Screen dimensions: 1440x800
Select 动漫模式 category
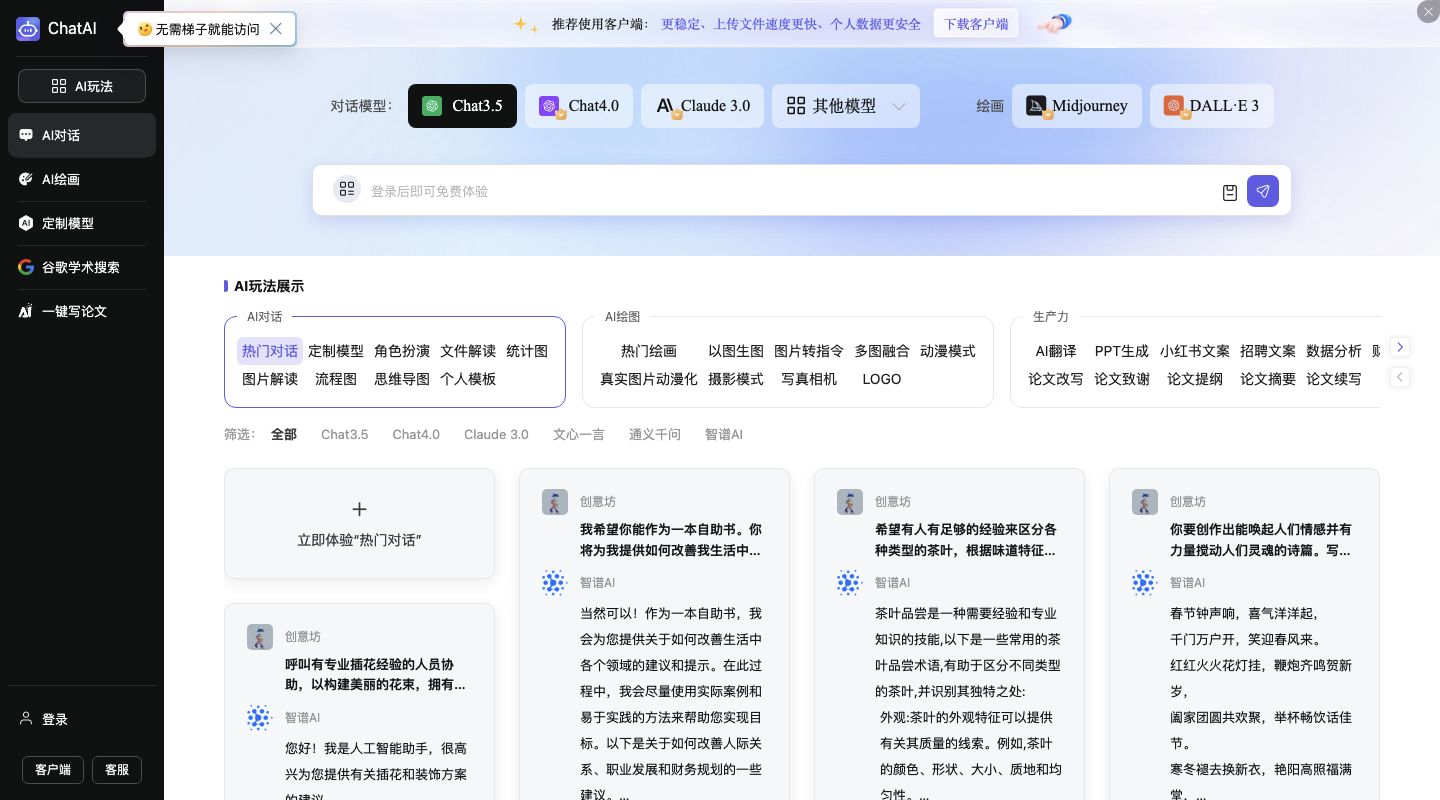point(948,351)
